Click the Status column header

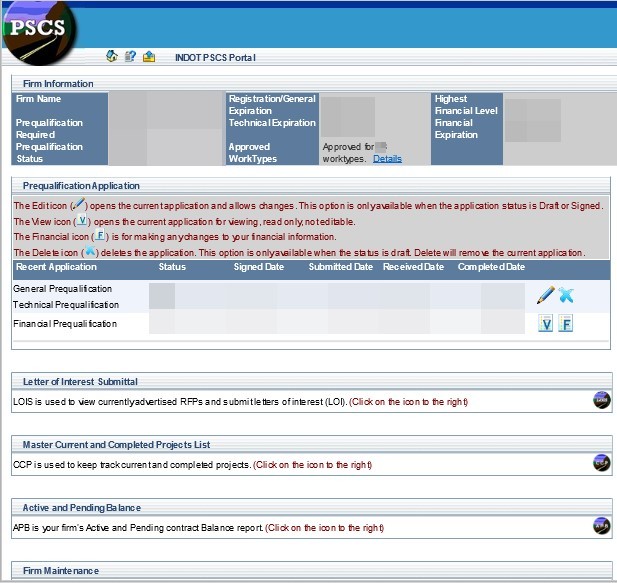172,267
